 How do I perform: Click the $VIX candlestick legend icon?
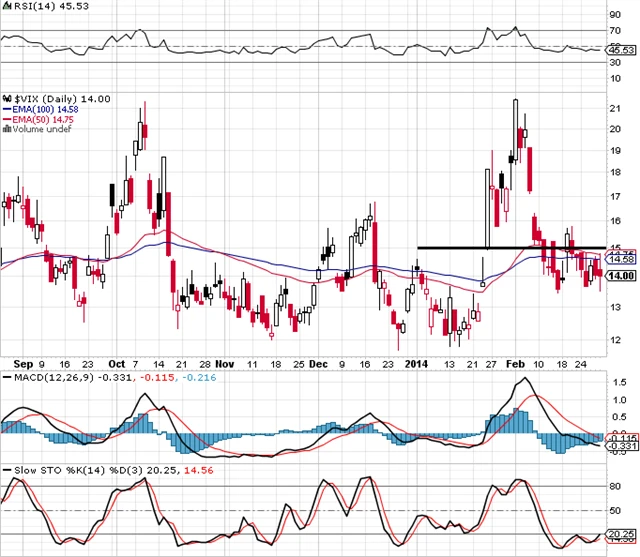pyautogui.click(x=5, y=98)
